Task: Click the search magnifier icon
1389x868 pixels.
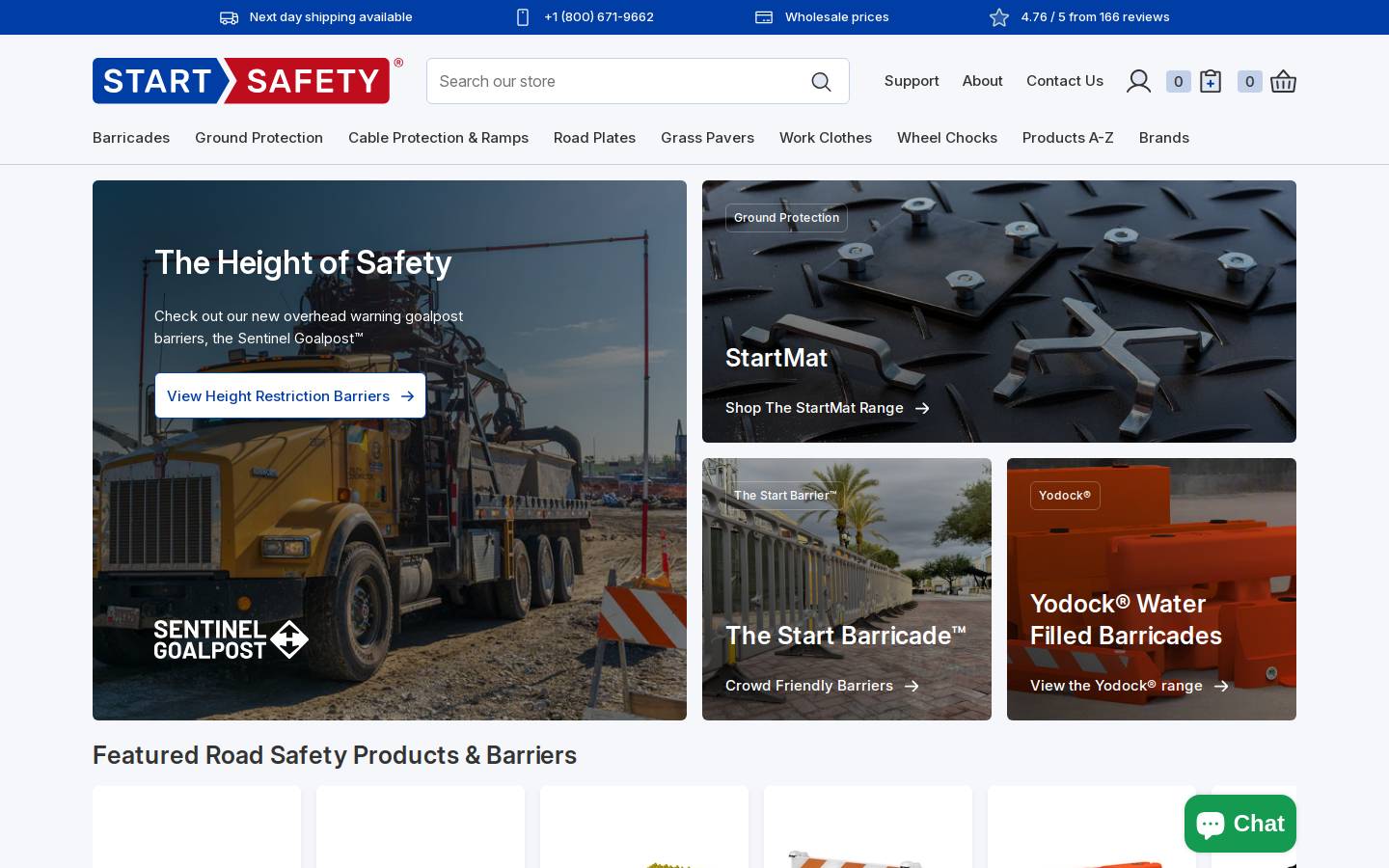Action: pos(821,82)
